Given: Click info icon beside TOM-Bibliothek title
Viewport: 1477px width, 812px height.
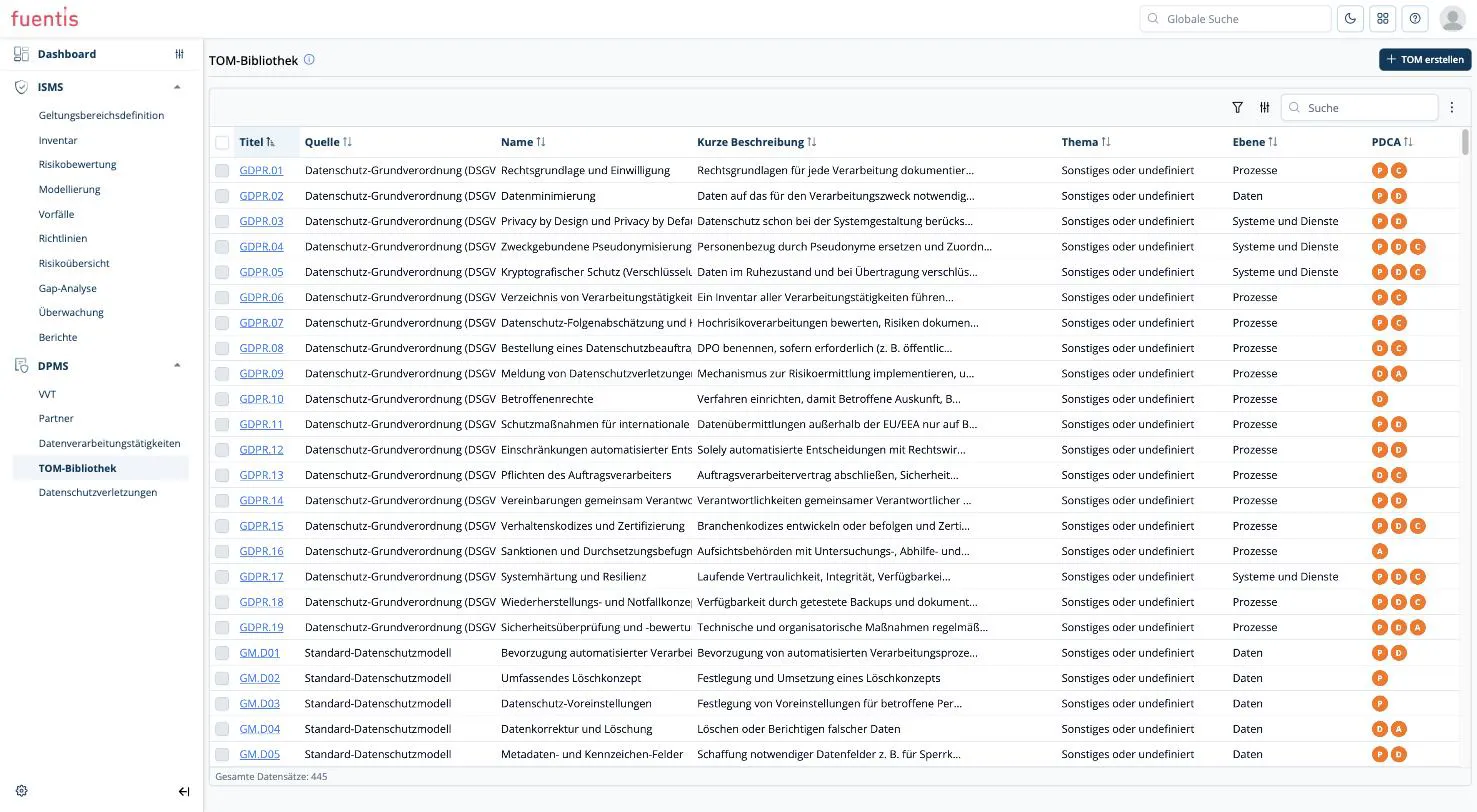Looking at the screenshot, I should pos(309,60).
